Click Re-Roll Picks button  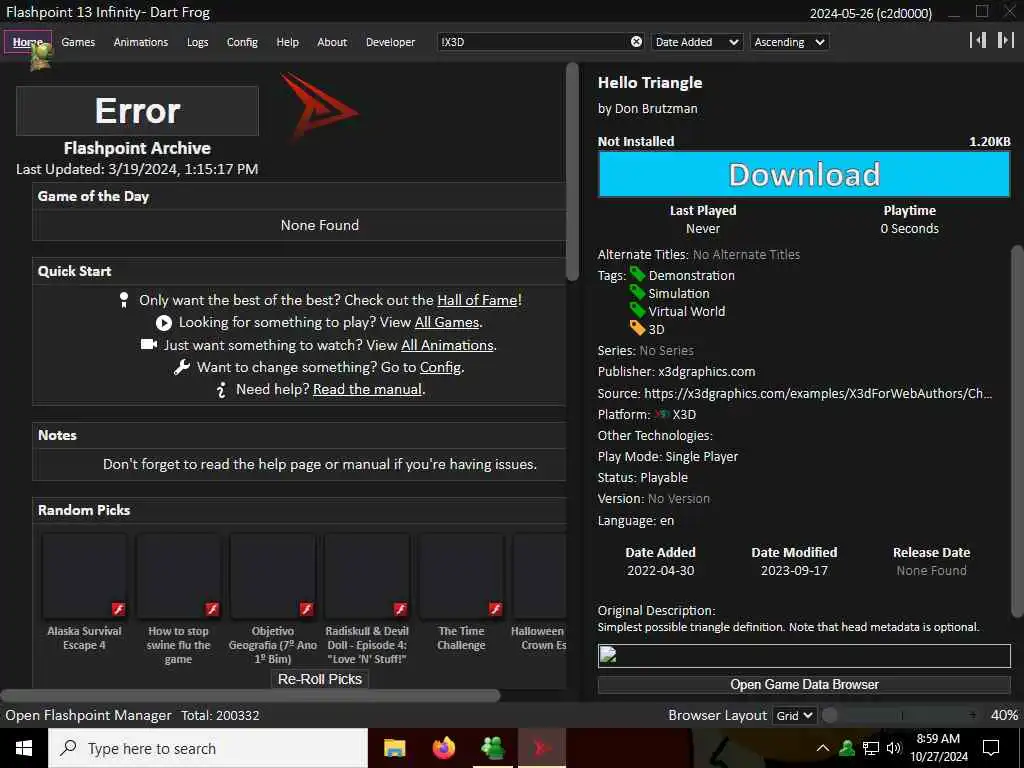tap(320, 679)
